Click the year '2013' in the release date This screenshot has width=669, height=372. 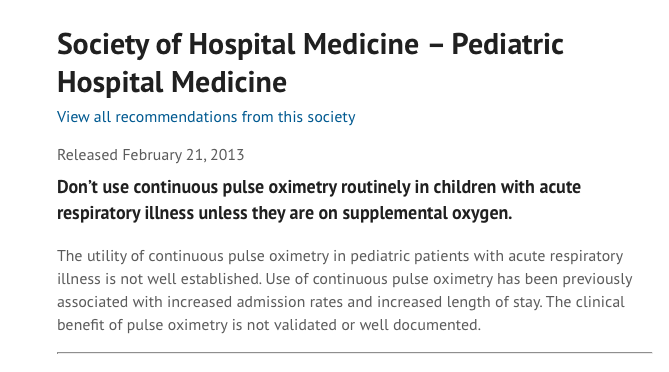coord(227,154)
